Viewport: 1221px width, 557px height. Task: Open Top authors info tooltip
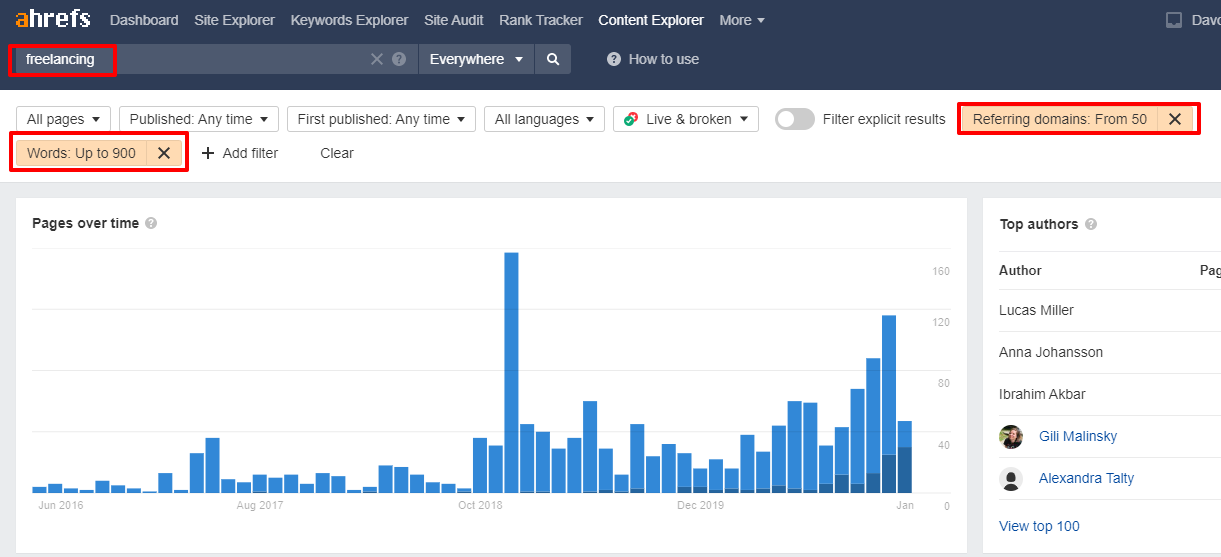1091,224
